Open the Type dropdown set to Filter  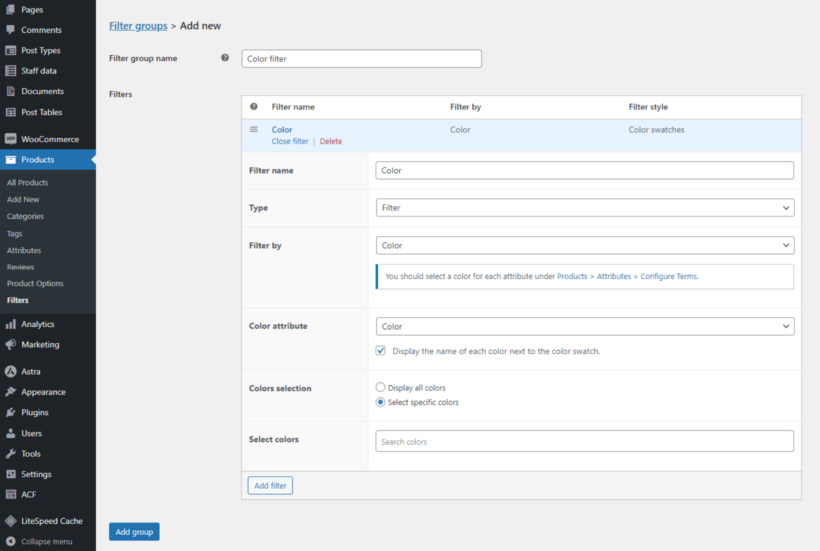(585, 208)
